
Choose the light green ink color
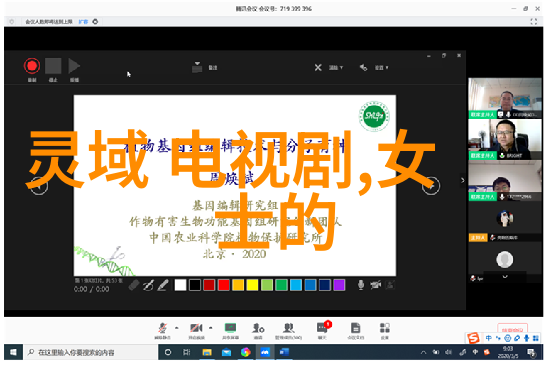pos(267,285)
